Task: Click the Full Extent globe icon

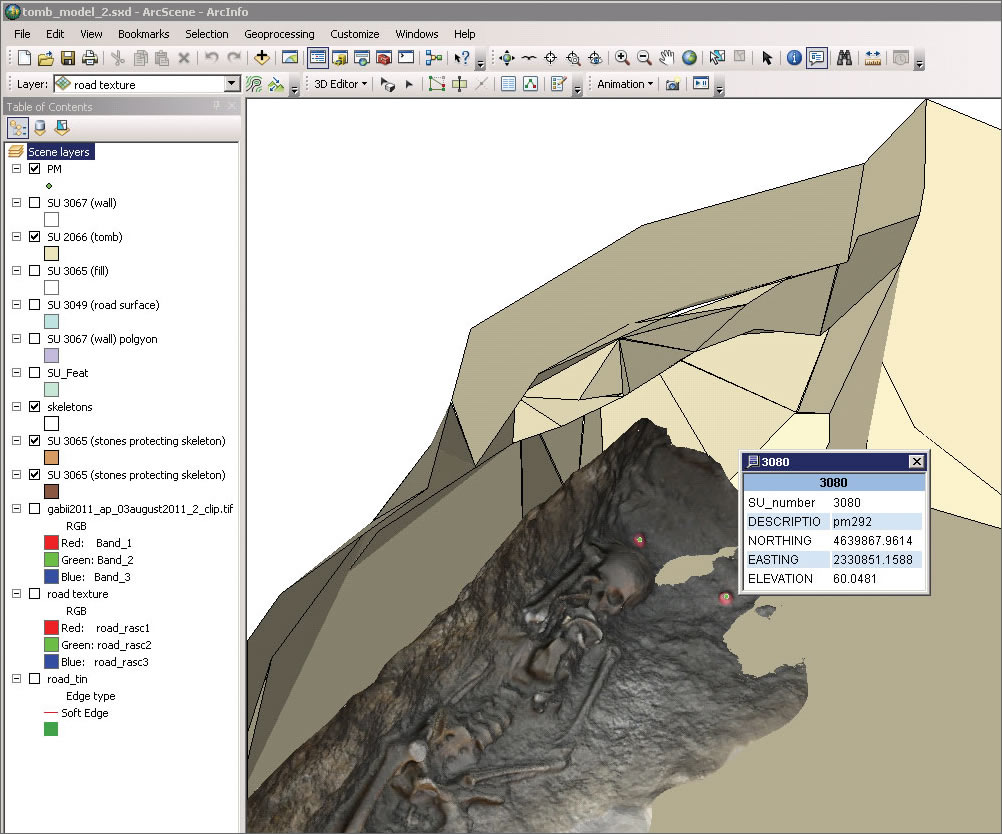Action: tap(689, 58)
